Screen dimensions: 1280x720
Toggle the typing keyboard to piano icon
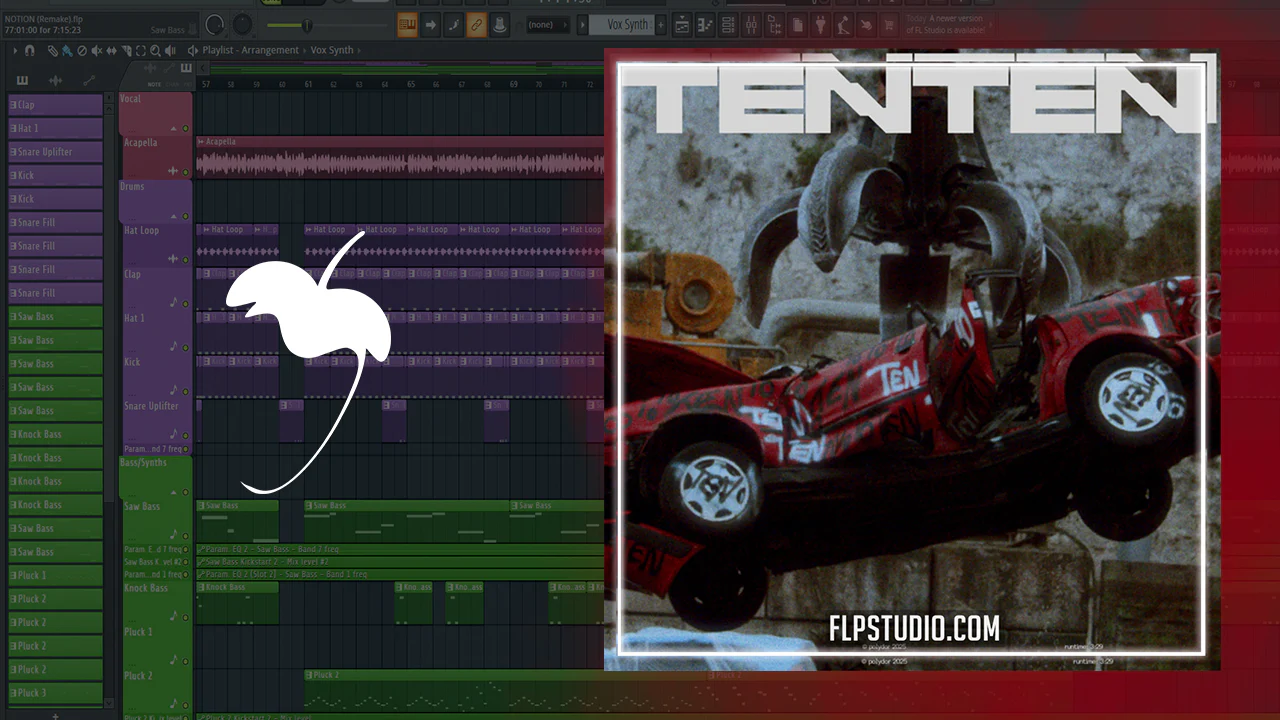pos(407,25)
